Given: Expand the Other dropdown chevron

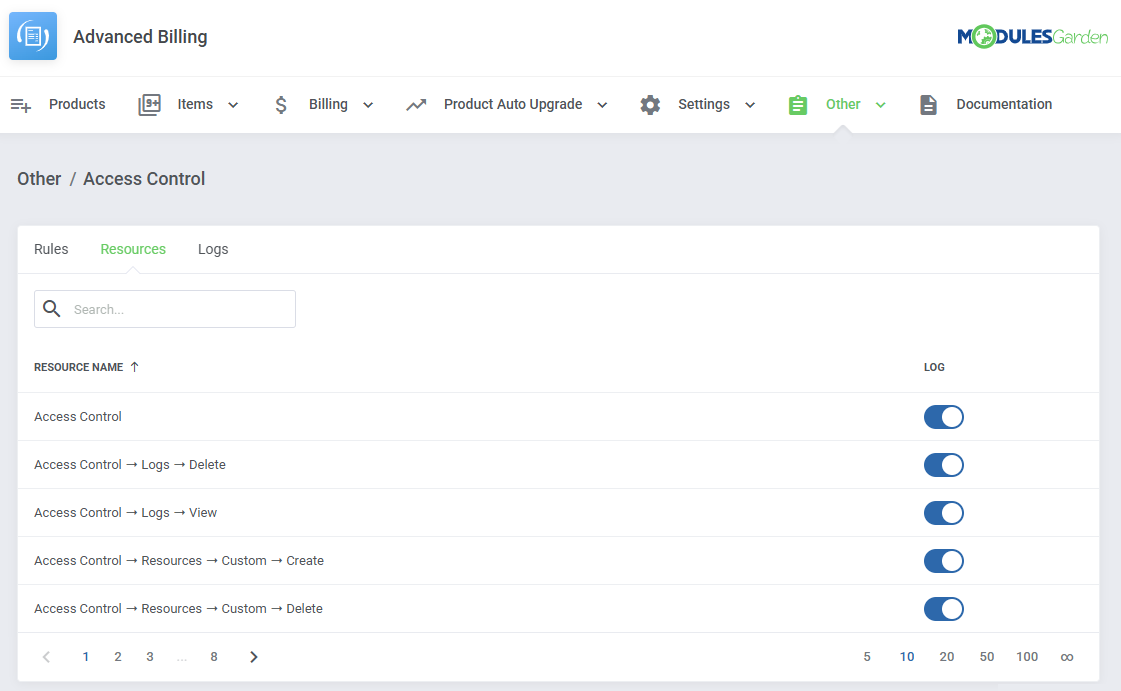Looking at the screenshot, I should click(881, 105).
